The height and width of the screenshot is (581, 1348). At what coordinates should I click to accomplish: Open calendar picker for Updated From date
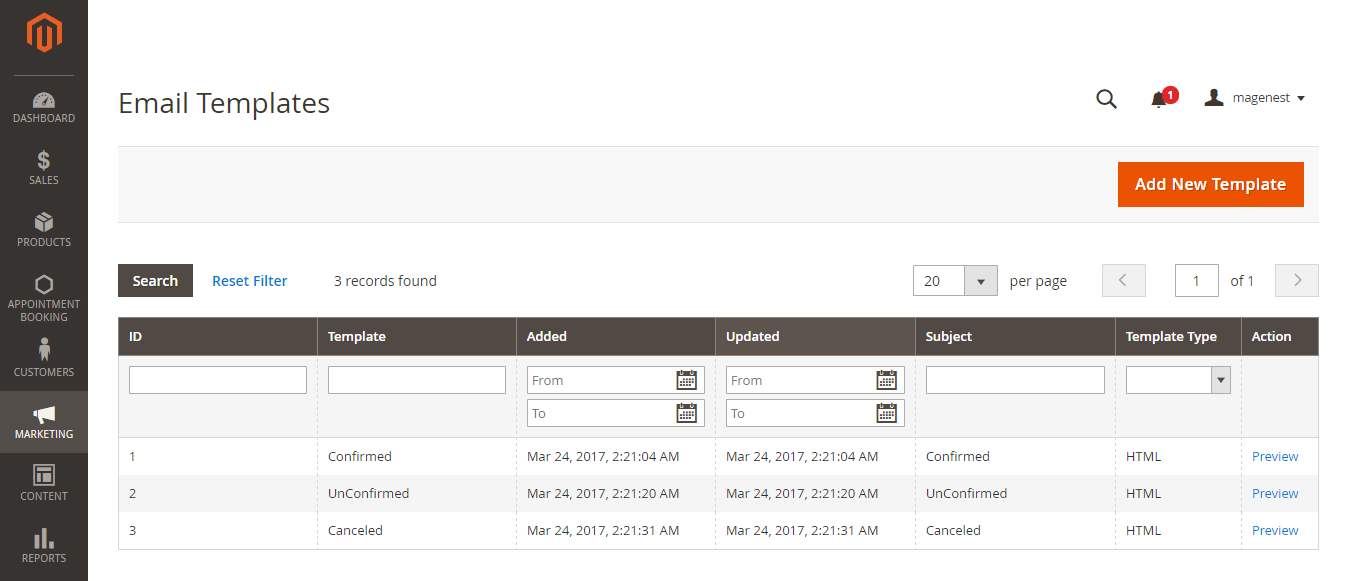[x=886, y=380]
